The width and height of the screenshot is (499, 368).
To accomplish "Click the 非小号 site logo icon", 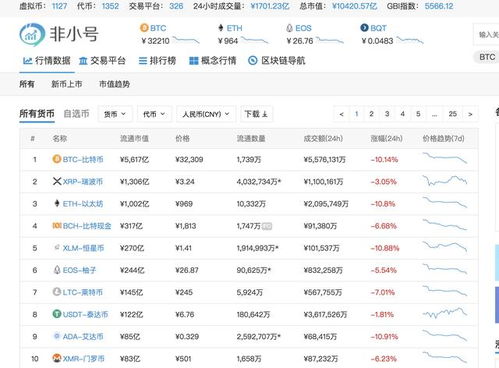I will [32, 35].
